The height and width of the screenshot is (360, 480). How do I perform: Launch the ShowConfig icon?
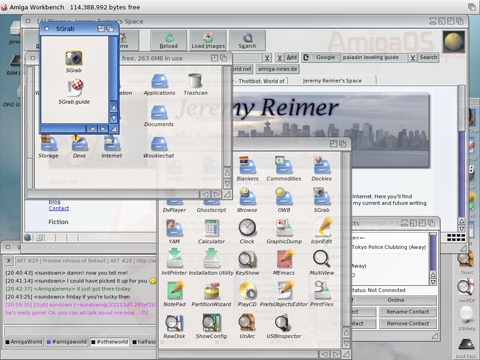[x=211, y=322]
